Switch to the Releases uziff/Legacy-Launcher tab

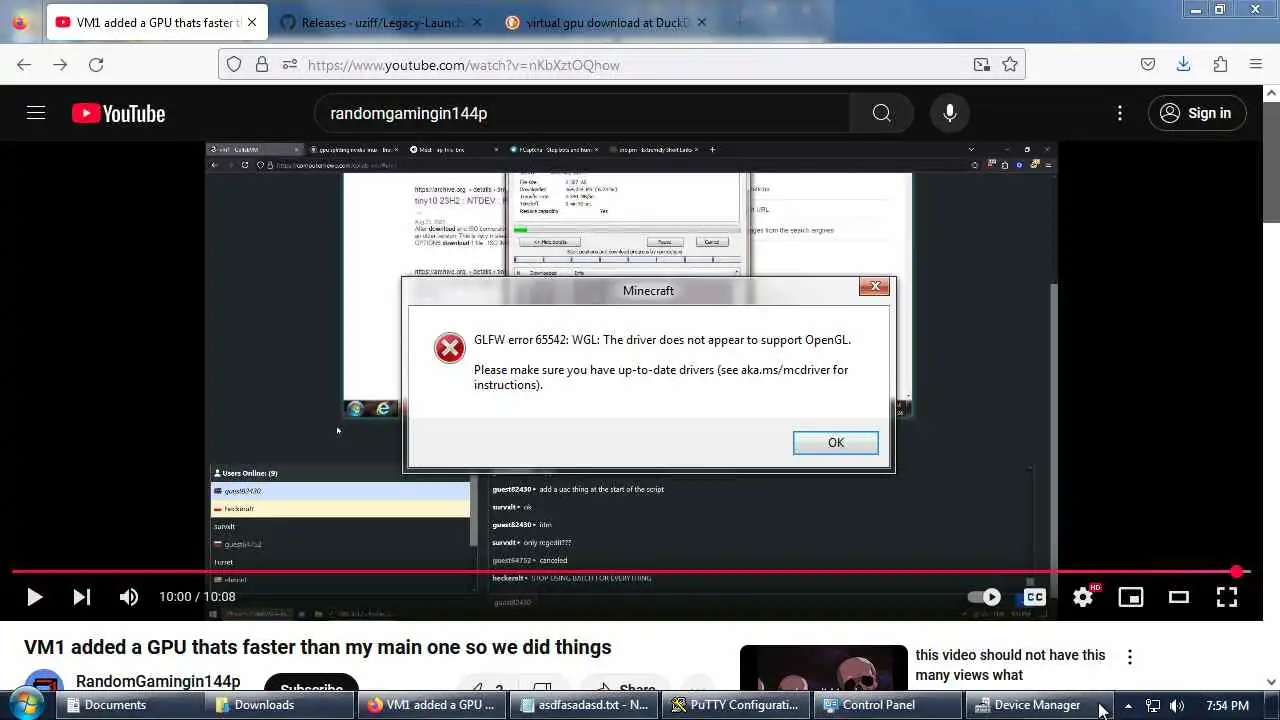381,22
